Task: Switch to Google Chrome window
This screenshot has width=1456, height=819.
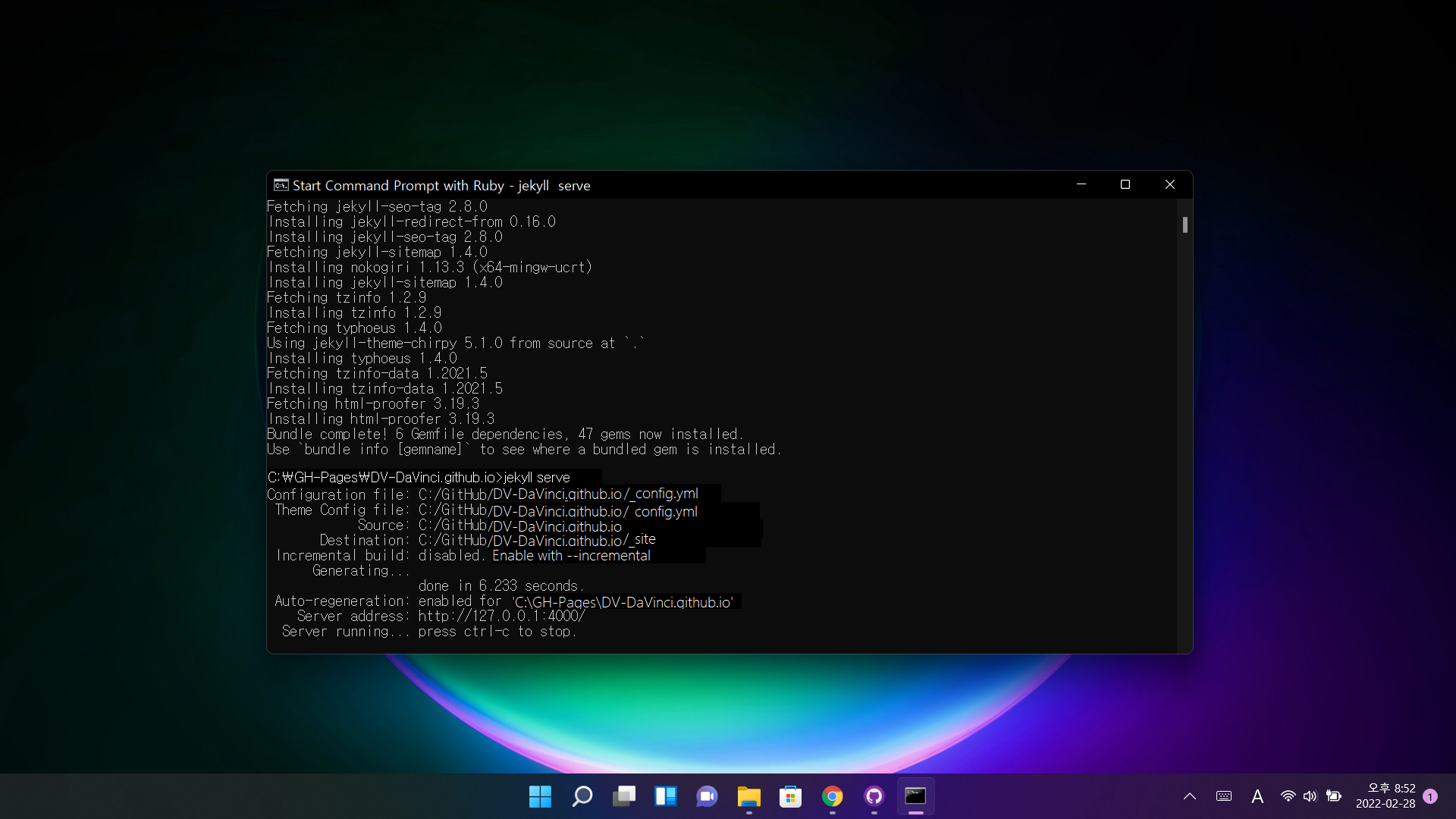Action: 832,796
